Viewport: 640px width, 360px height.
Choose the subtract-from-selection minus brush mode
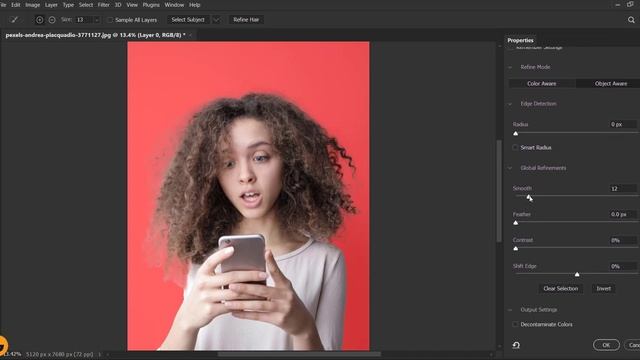coord(52,20)
